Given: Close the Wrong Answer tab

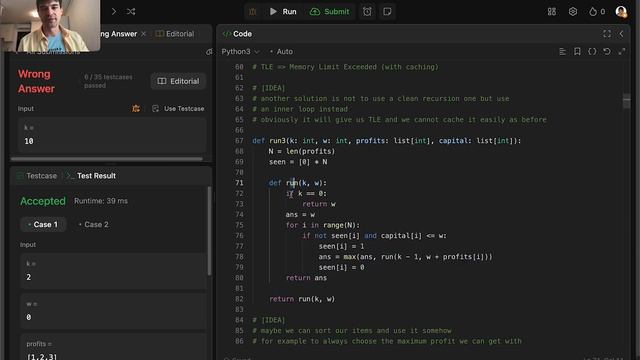Looking at the screenshot, I should tap(143, 34).
